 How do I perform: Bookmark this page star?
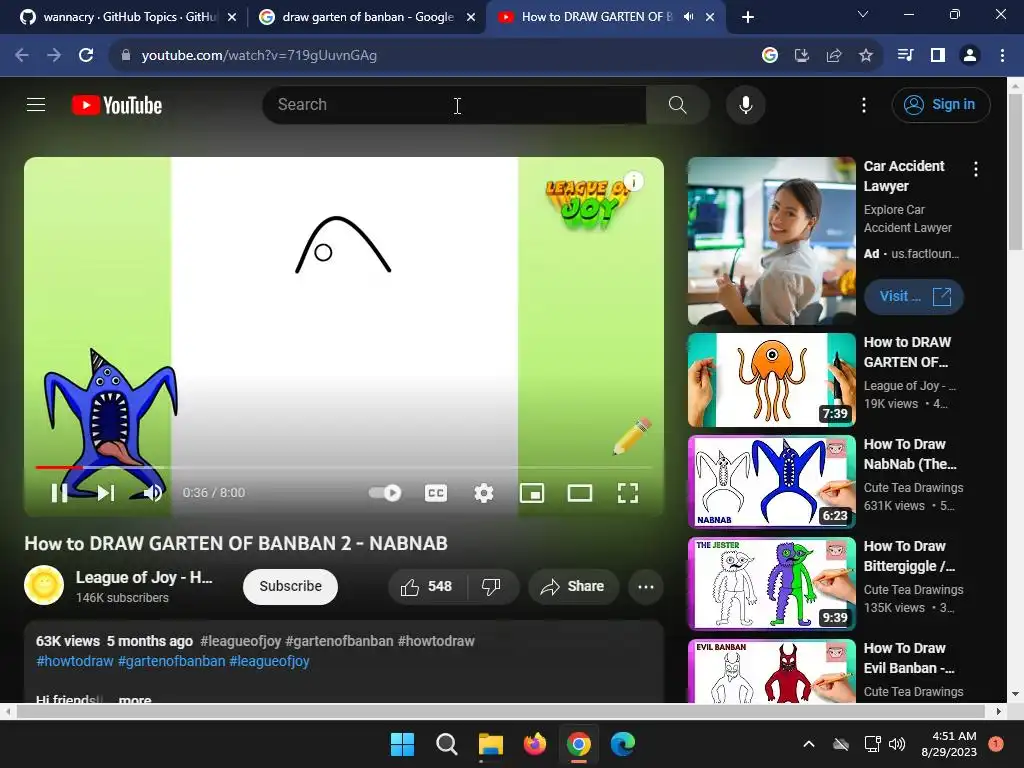tap(865, 56)
